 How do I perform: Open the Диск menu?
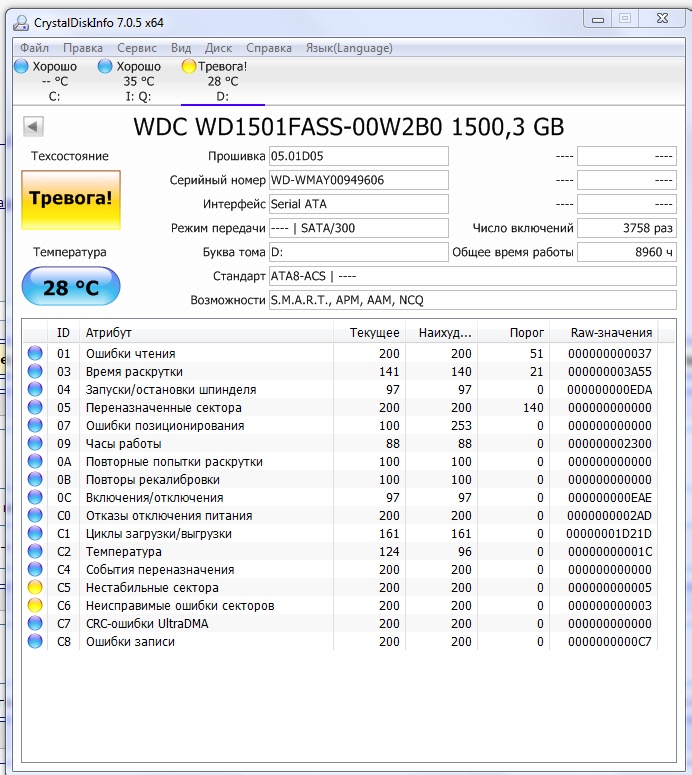(218, 48)
